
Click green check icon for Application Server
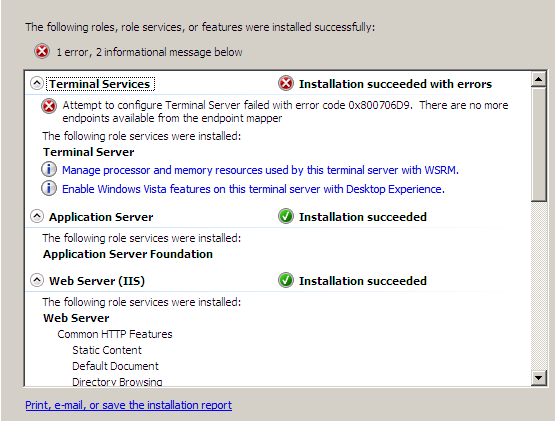point(286,216)
